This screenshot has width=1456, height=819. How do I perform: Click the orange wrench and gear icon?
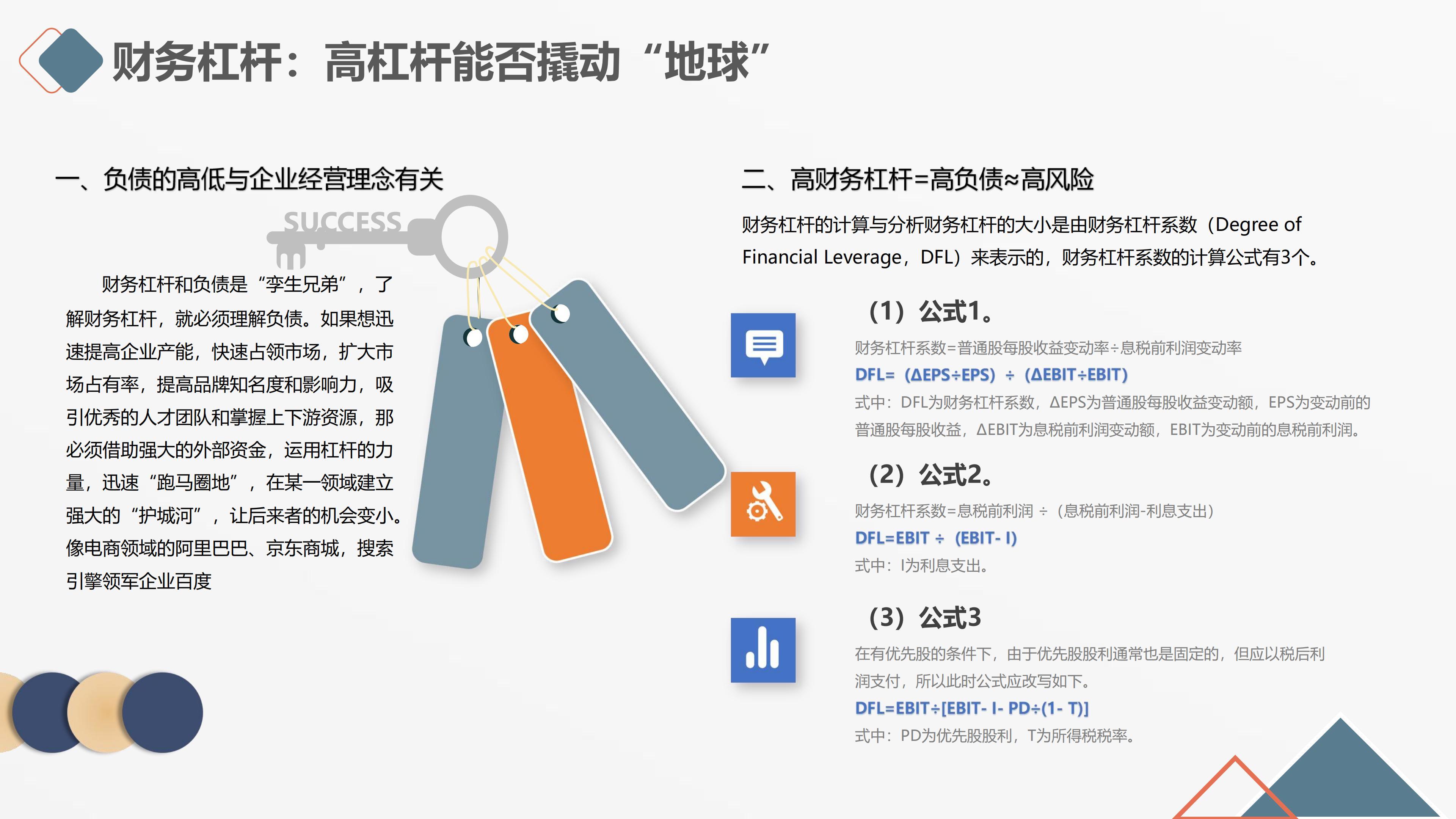point(763,504)
